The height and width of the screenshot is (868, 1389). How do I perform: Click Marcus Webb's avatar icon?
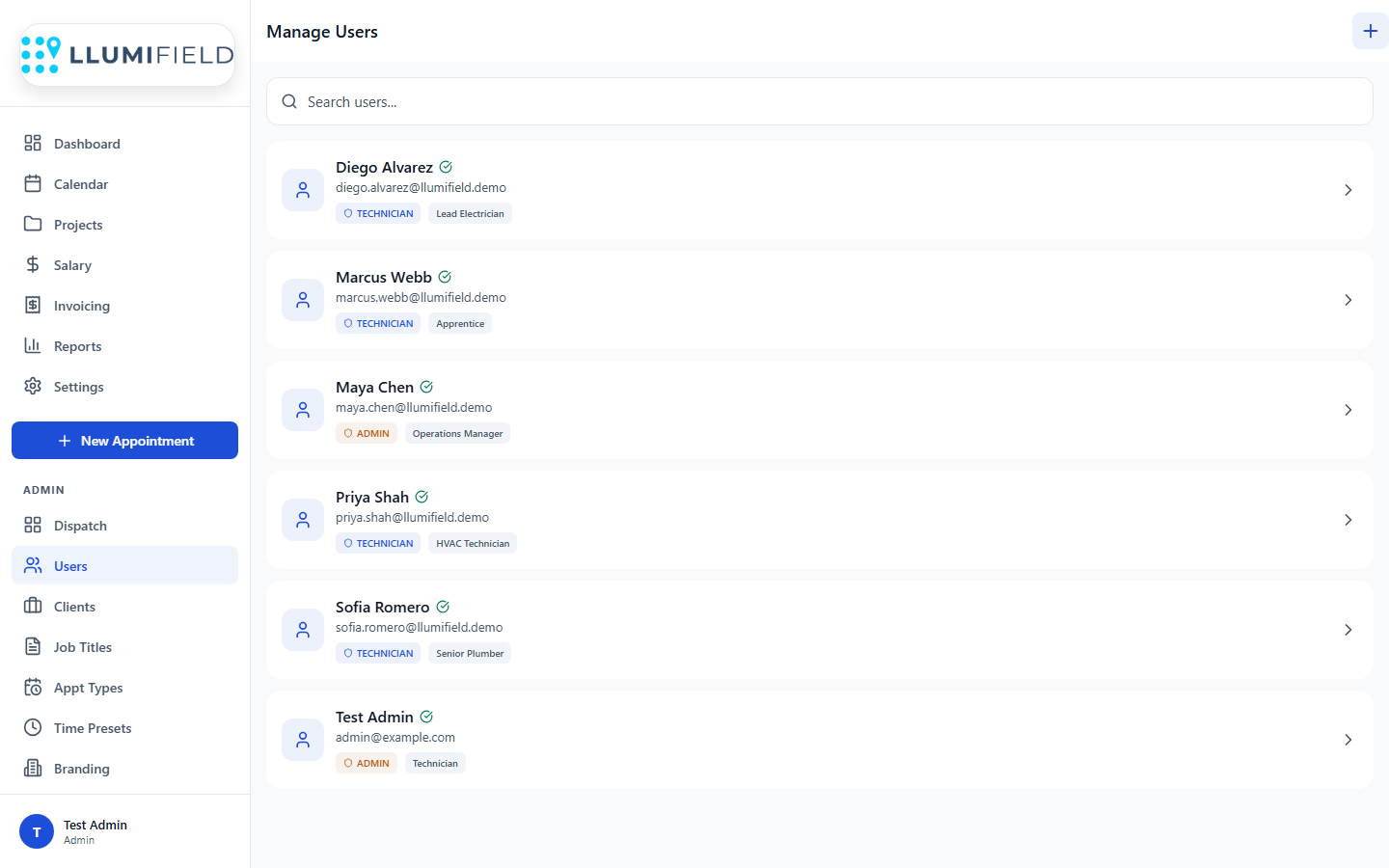303,300
